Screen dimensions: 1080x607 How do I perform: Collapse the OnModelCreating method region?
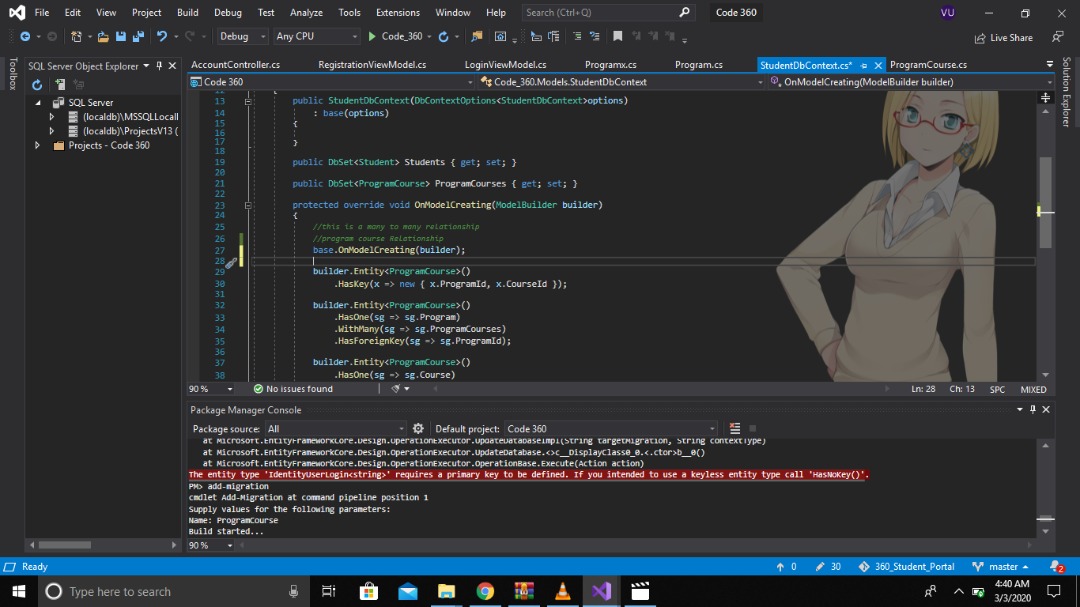point(248,204)
